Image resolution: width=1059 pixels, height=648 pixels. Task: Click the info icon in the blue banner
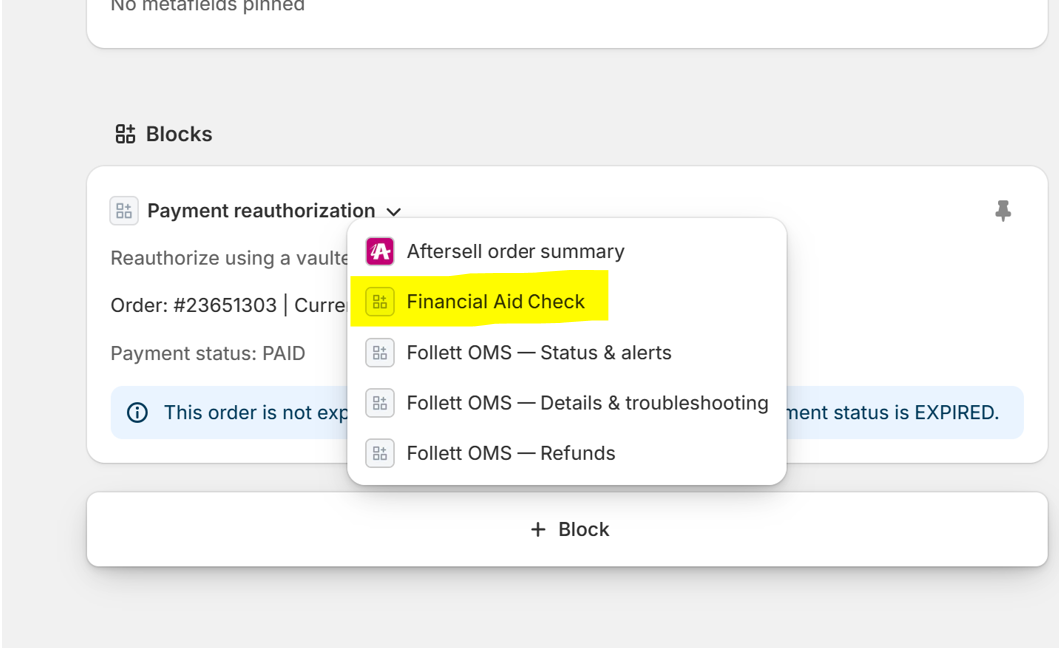pyautogui.click(x=137, y=412)
